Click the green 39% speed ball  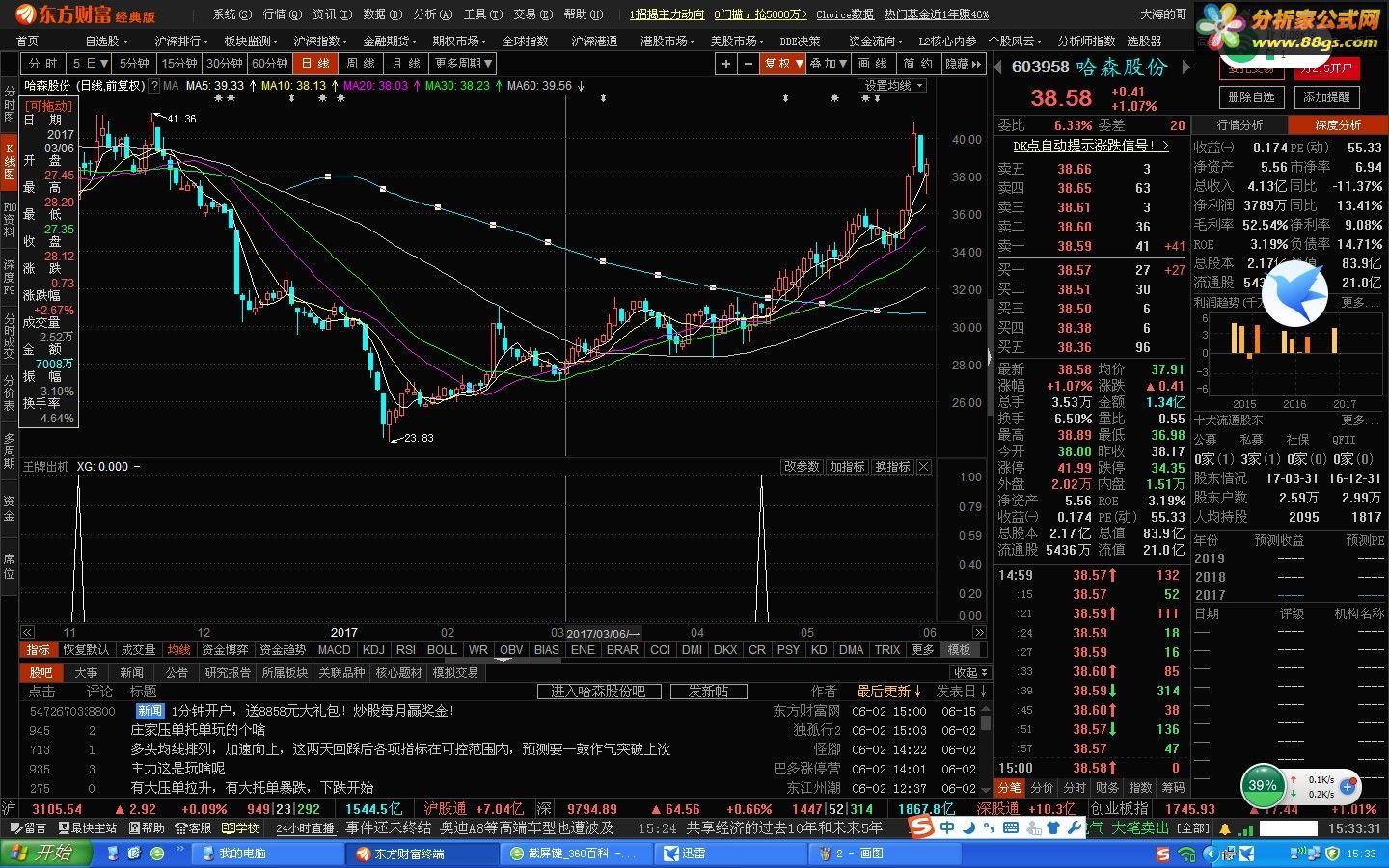tap(1262, 786)
